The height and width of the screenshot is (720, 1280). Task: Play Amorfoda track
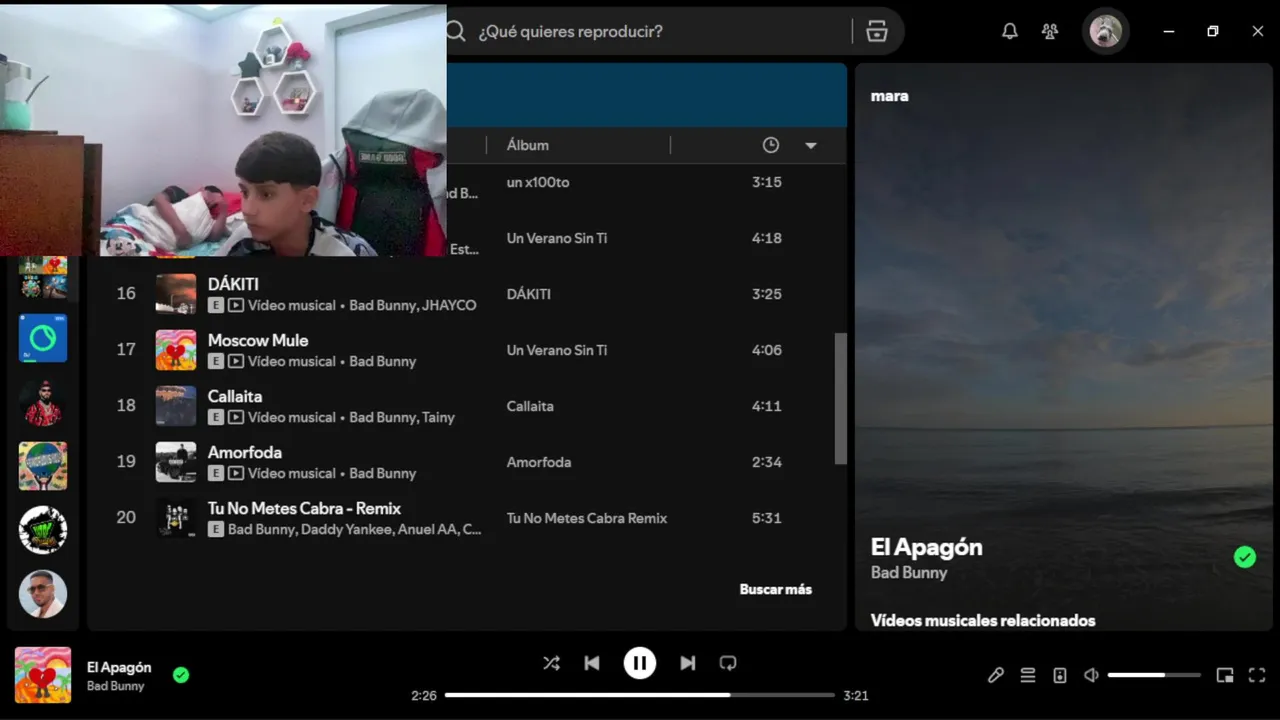tap(466, 462)
